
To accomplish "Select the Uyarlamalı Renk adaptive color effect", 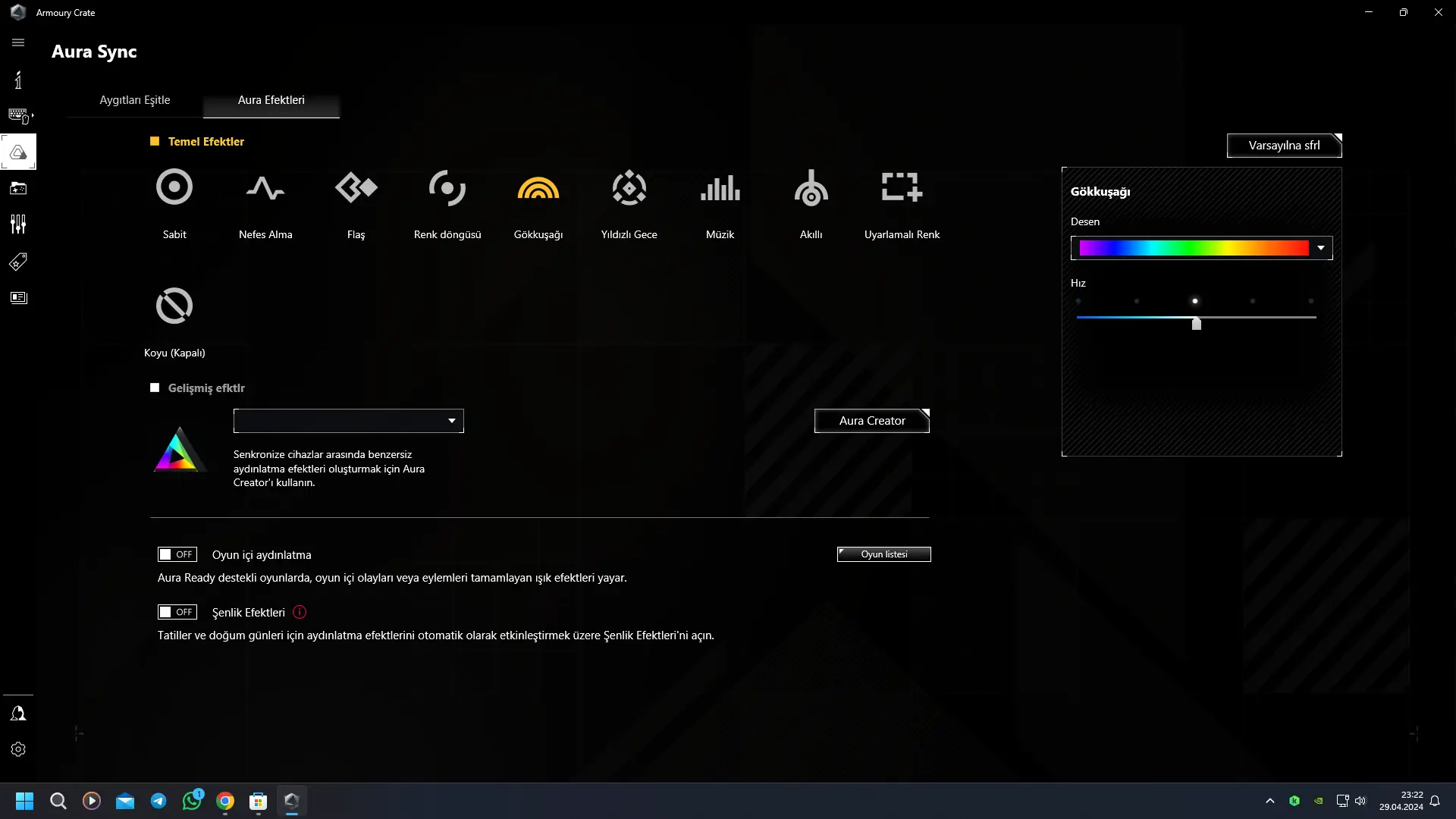I will click(902, 187).
